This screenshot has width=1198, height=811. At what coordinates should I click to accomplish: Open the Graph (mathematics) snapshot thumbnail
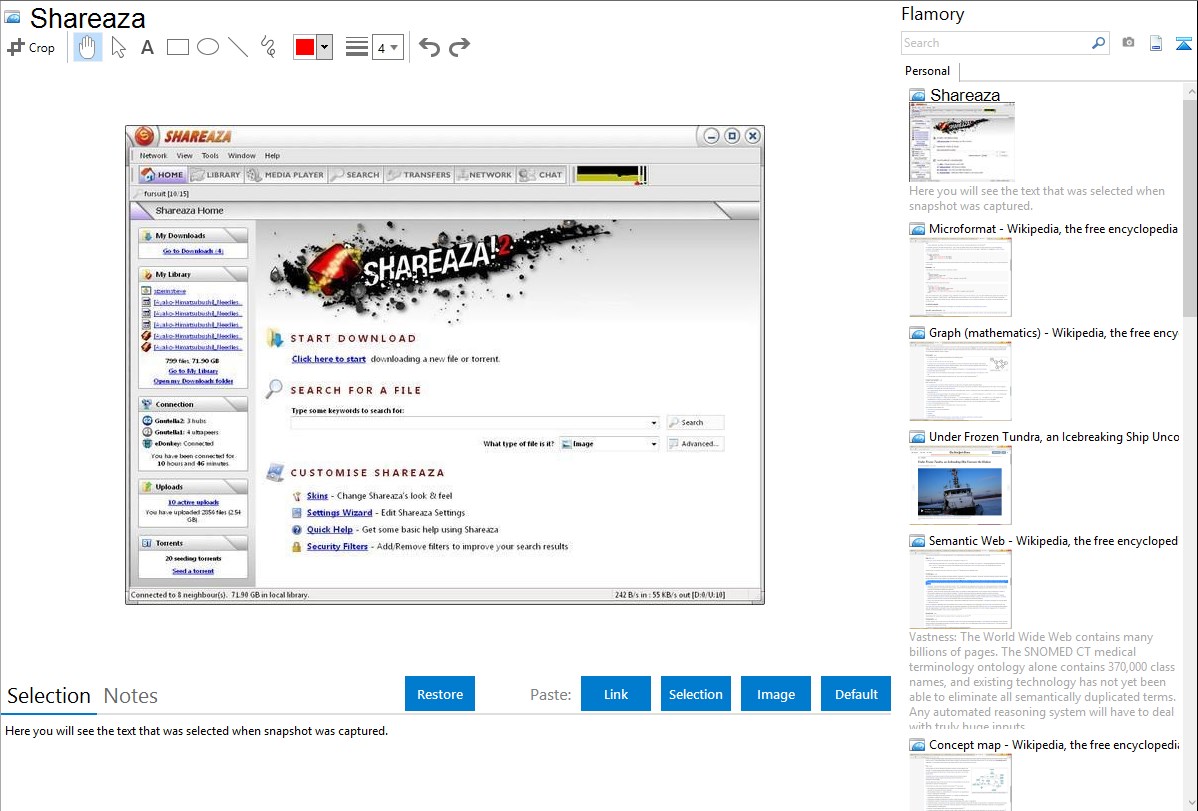(960, 381)
